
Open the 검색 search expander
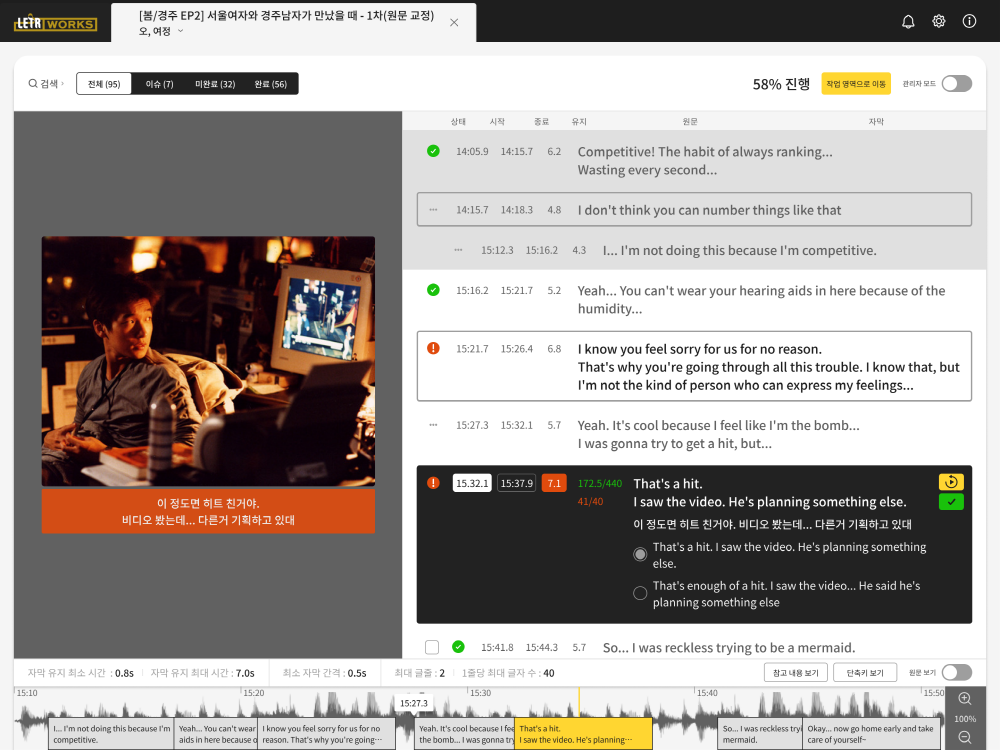[46, 84]
